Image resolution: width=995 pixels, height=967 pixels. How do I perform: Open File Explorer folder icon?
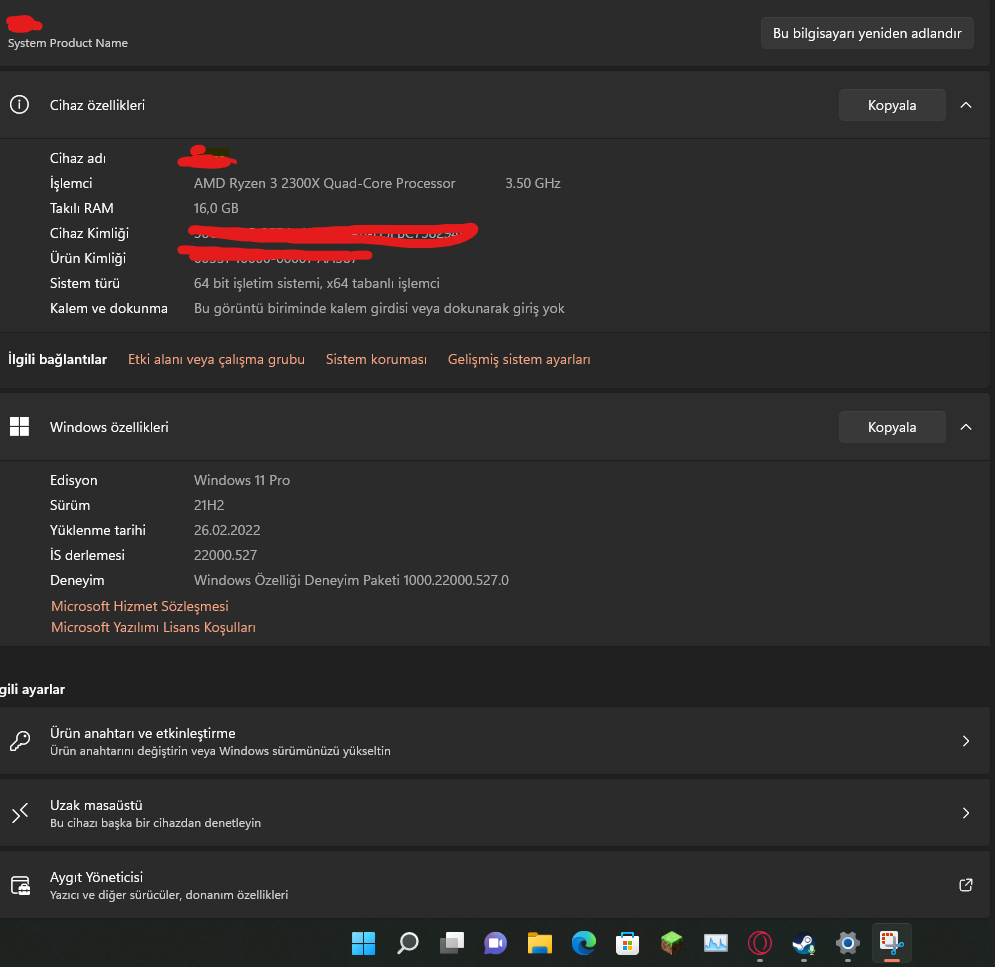pyautogui.click(x=539, y=943)
